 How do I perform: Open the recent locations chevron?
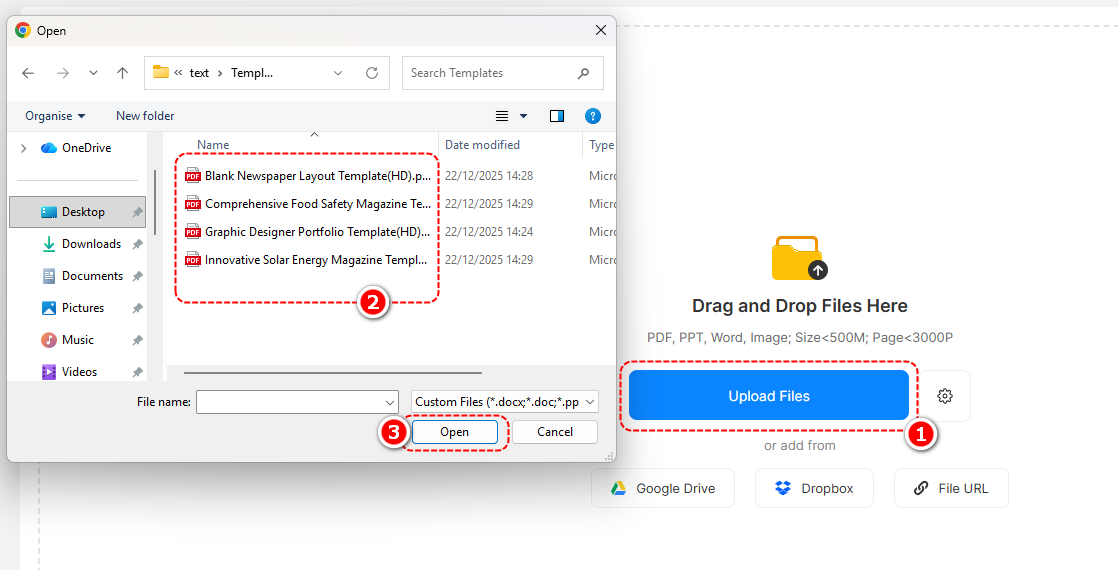click(x=93, y=73)
